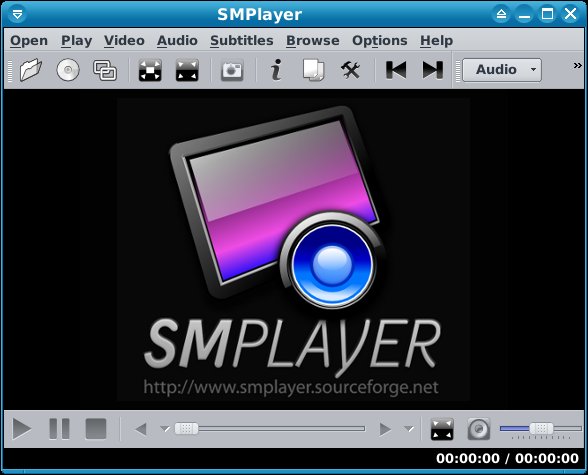
Task: Open Preferences with the crossed tools icon
Action: 350,70
